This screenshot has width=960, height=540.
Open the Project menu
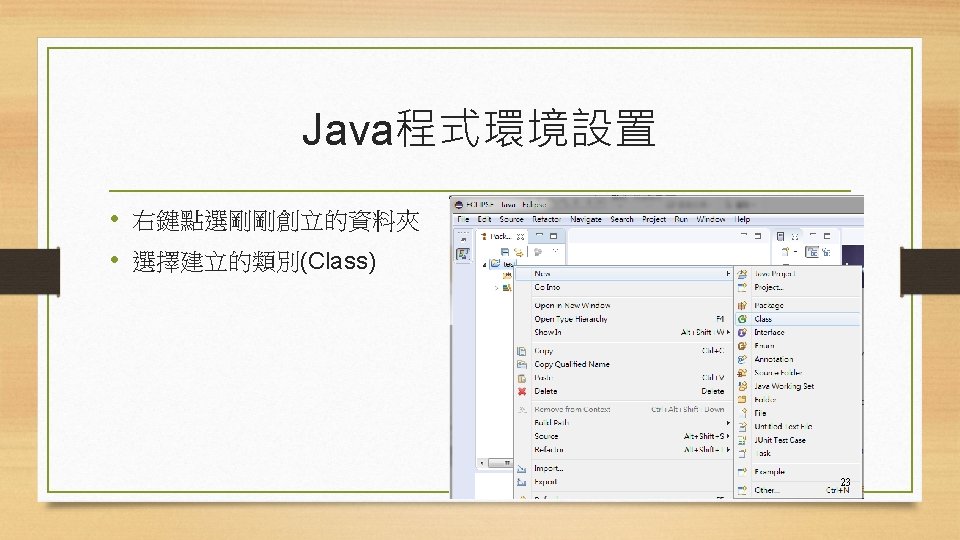654,219
